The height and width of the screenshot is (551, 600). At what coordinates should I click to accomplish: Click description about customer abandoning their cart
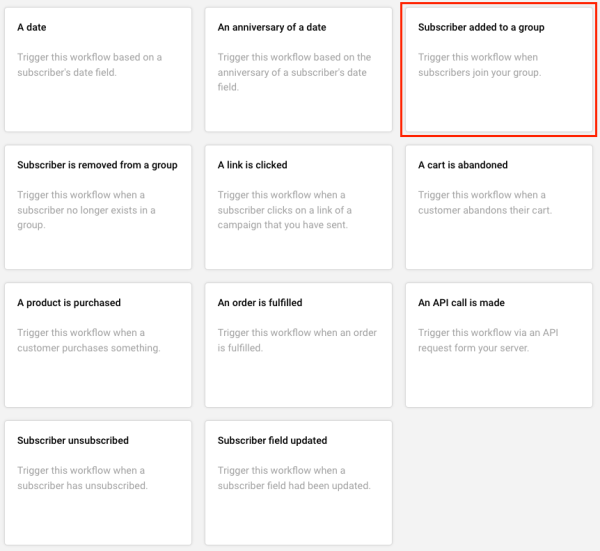tap(484, 203)
